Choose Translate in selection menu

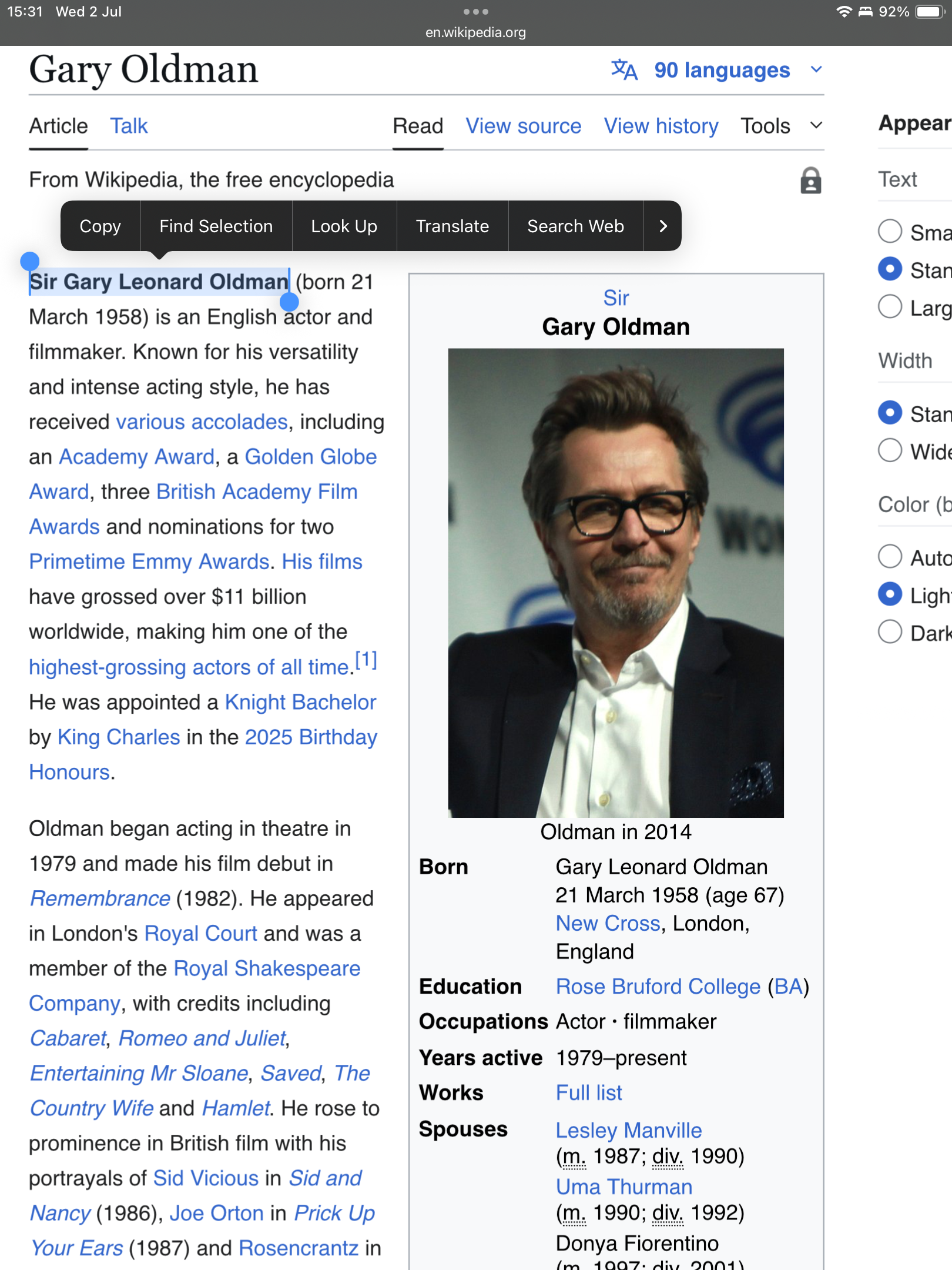click(x=452, y=226)
